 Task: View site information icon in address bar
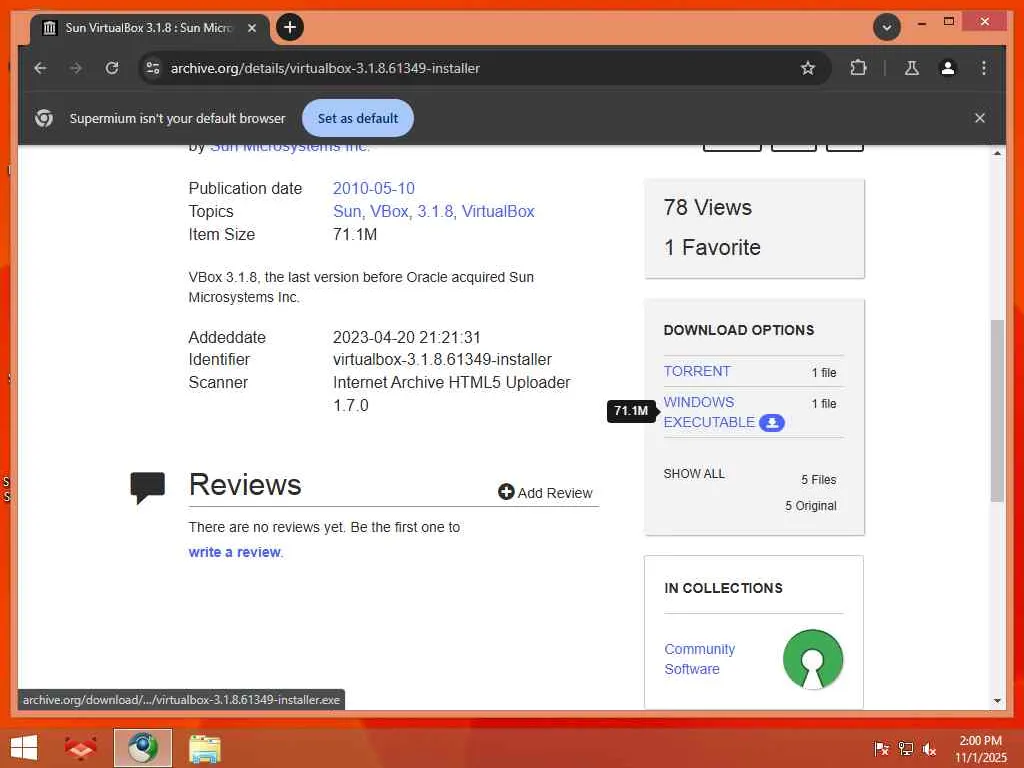coord(153,68)
